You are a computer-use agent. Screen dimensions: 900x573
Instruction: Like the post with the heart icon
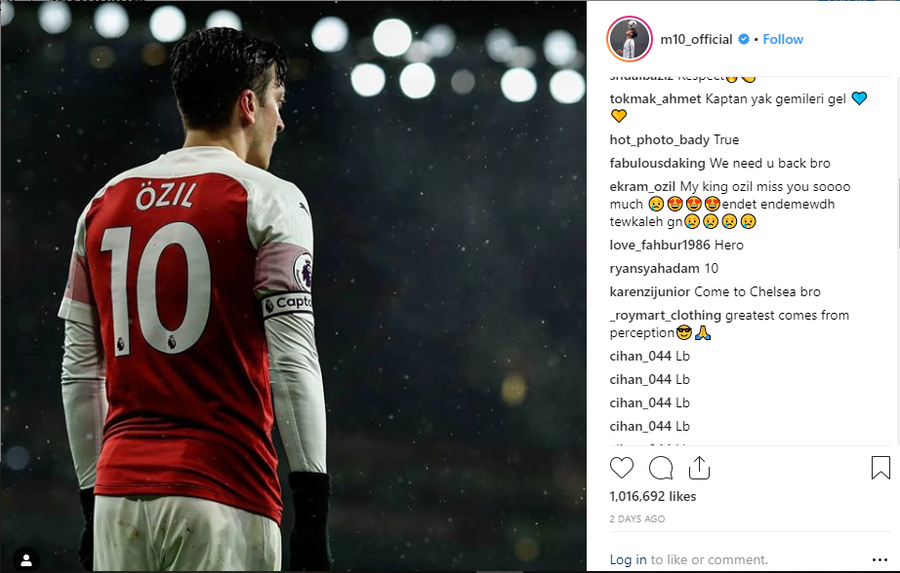click(x=622, y=468)
